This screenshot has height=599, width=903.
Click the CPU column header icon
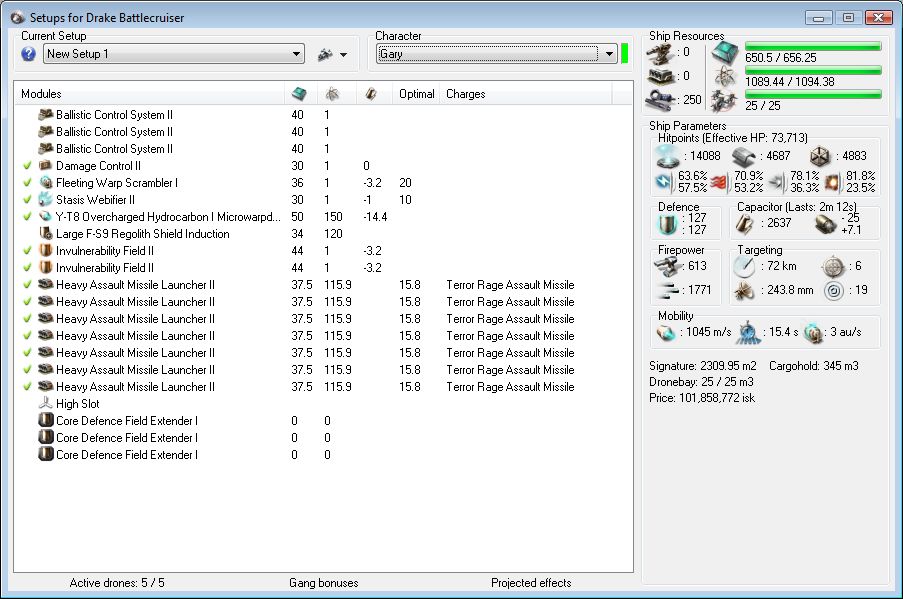(x=299, y=93)
